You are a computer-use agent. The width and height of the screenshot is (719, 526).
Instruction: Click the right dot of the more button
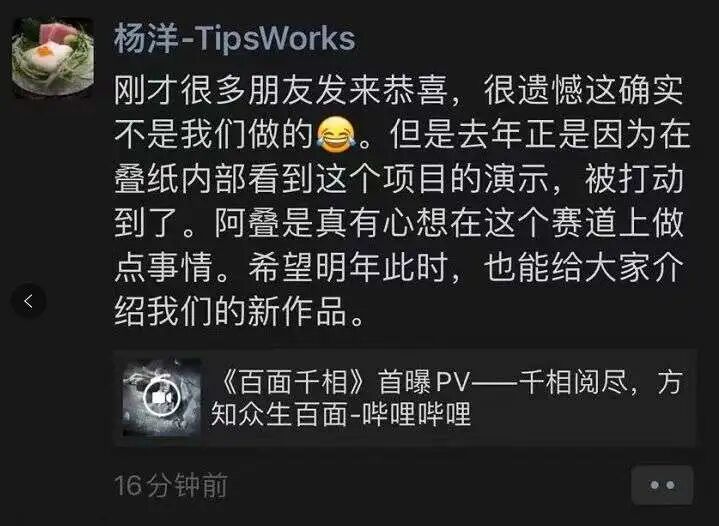tap(670, 485)
